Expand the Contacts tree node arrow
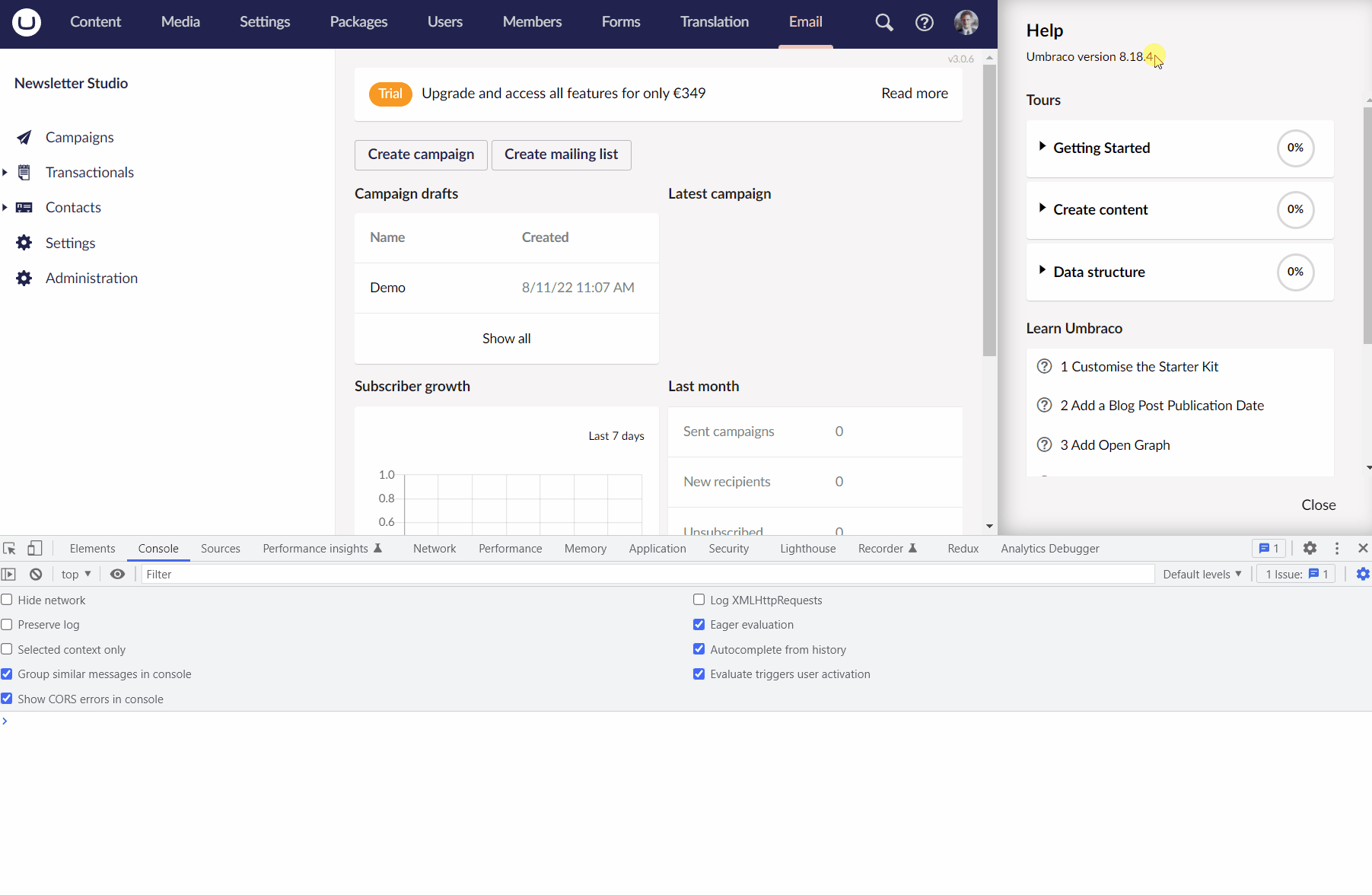1372x895 pixels. 5,208
